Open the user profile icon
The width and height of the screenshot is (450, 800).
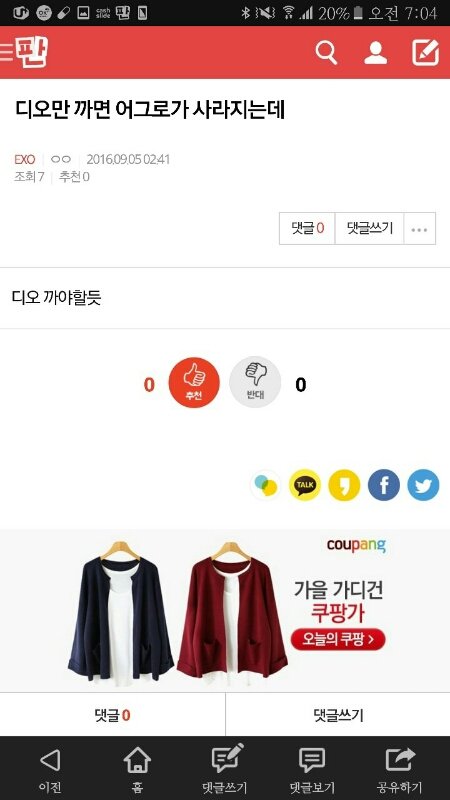(376, 53)
